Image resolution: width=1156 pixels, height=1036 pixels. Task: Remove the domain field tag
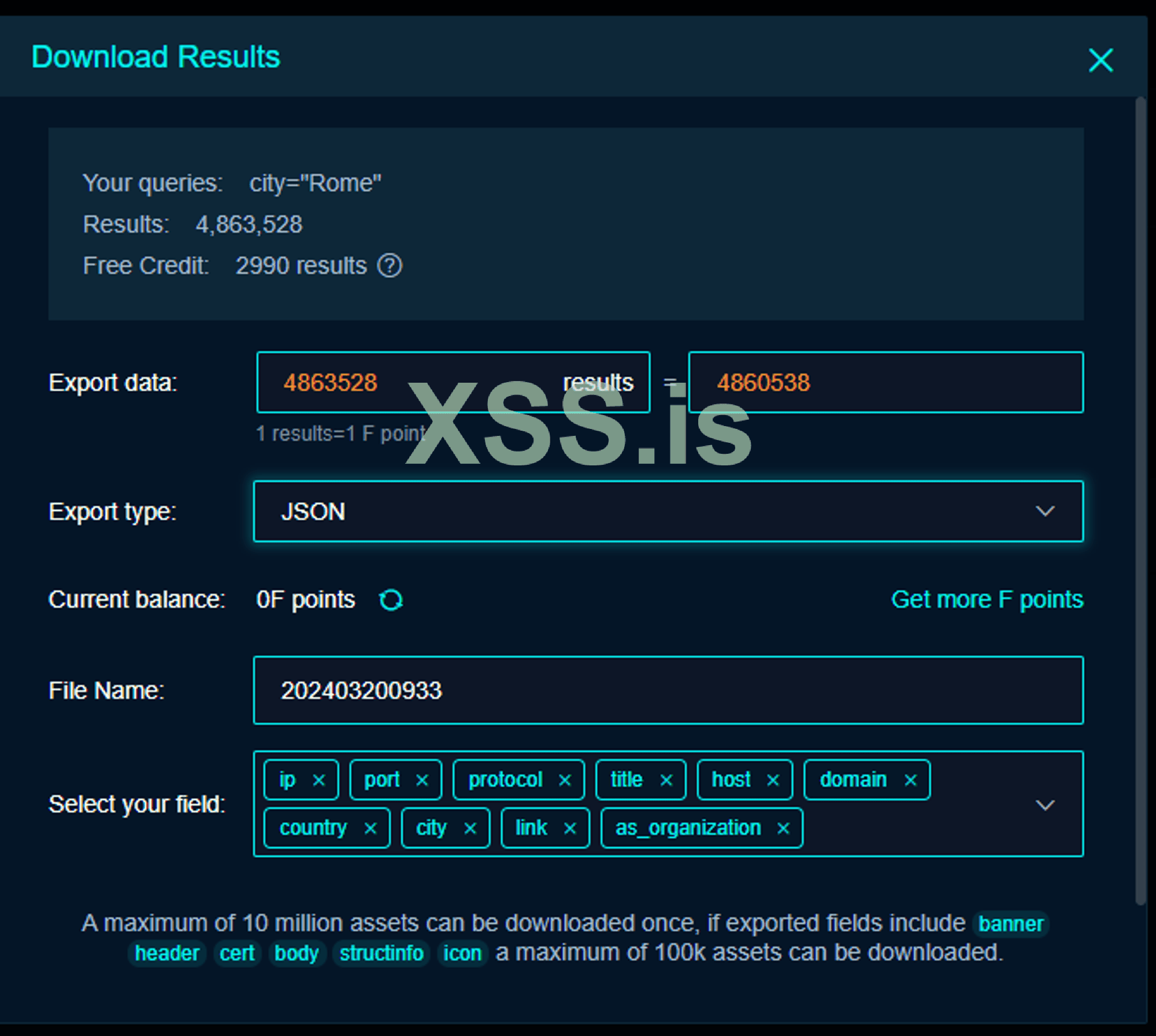click(910, 780)
